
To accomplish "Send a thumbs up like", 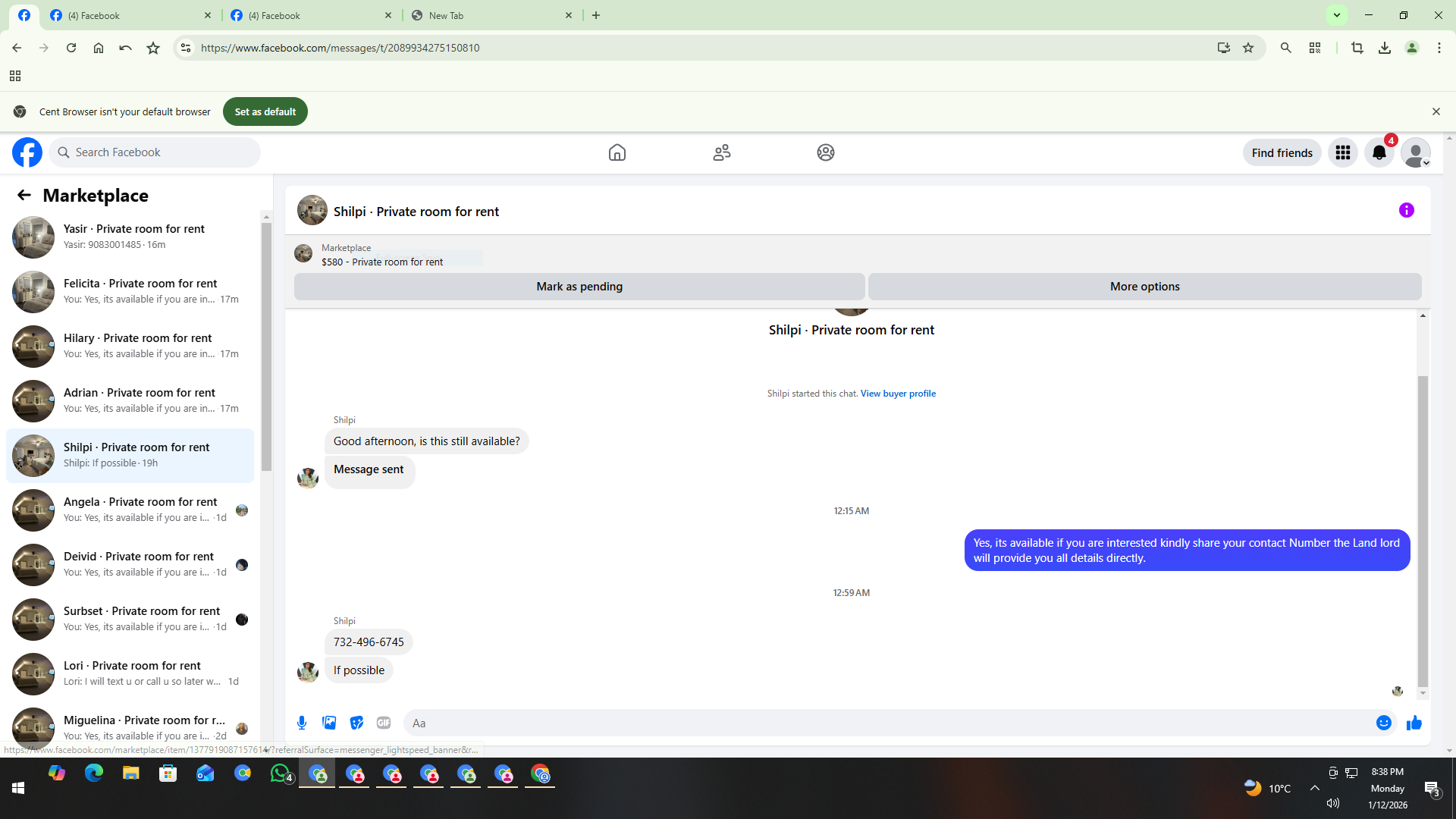I will click(x=1414, y=723).
